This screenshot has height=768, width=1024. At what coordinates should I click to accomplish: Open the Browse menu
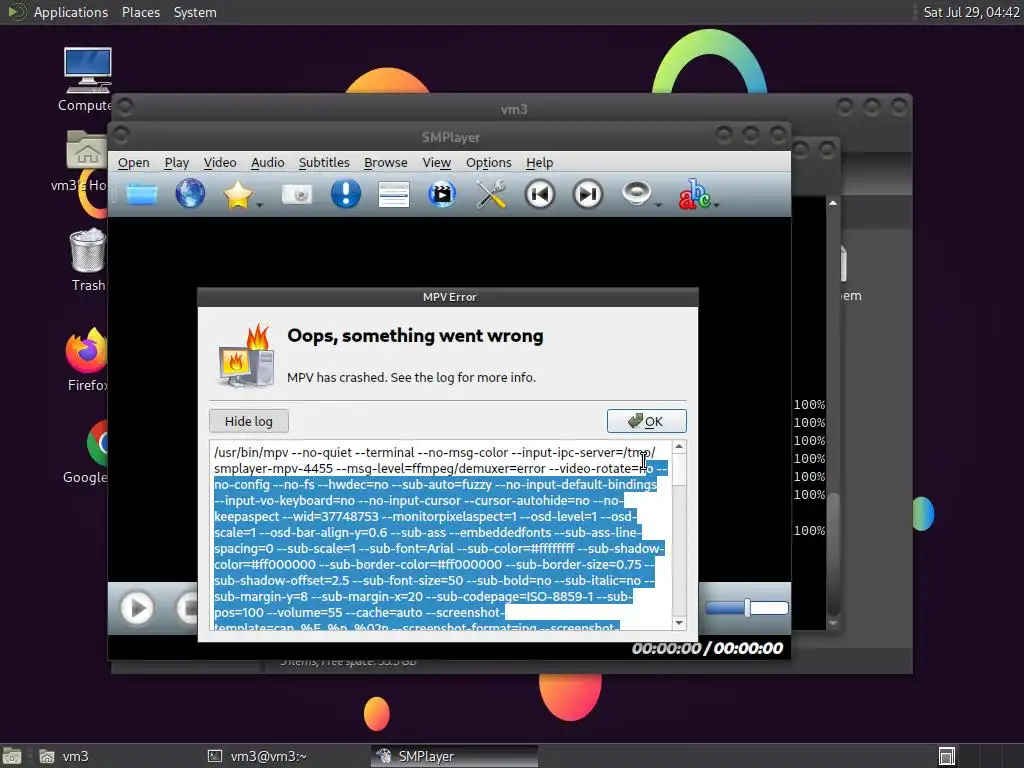coord(385,163)
